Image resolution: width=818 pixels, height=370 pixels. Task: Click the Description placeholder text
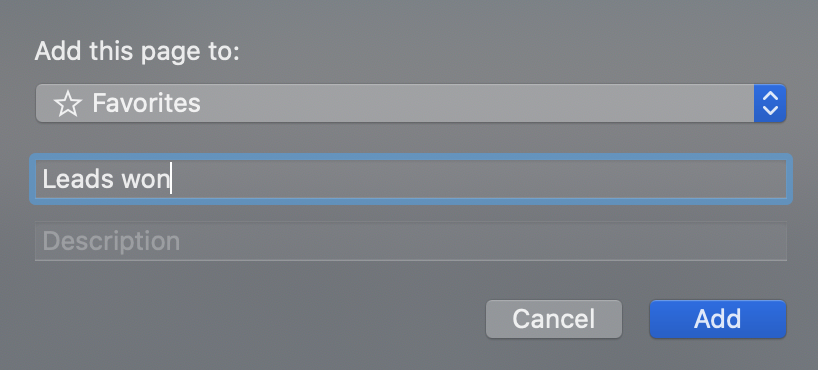point(111,242)
